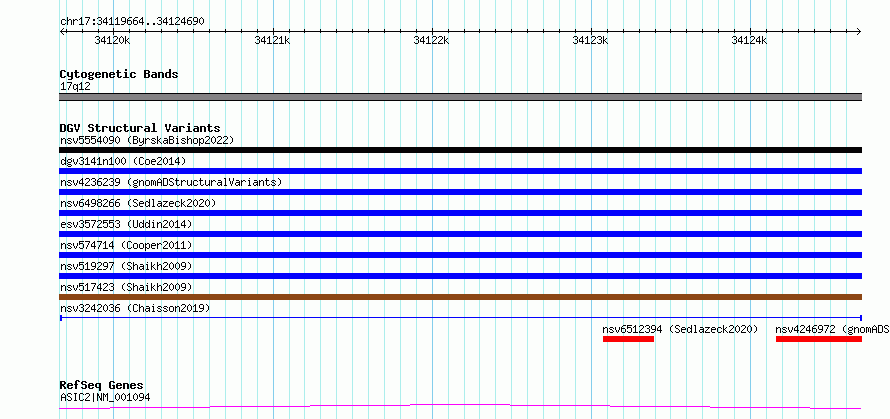Click the ruler's right arrowhead
This screenshot has width=890, height=419.
(x=859, y=31)
